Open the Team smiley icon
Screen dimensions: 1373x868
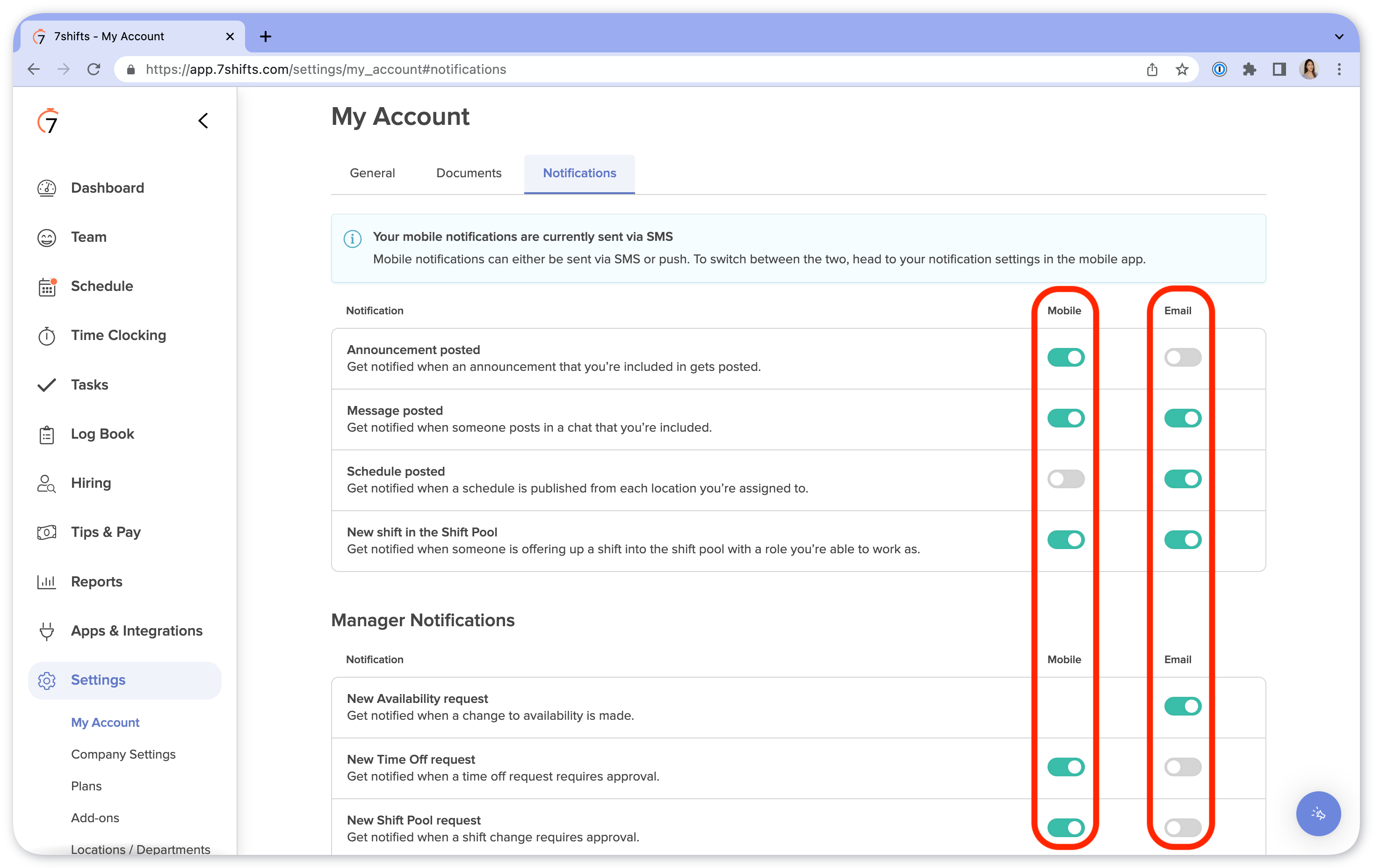47,237
